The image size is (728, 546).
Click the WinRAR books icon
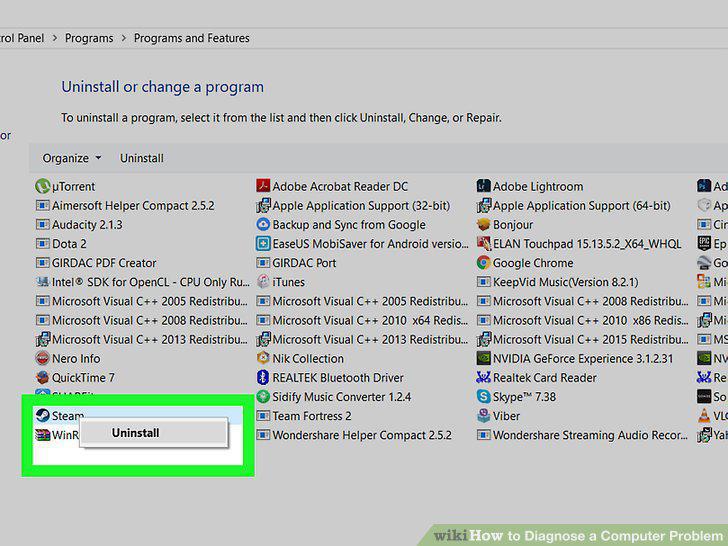43,435
